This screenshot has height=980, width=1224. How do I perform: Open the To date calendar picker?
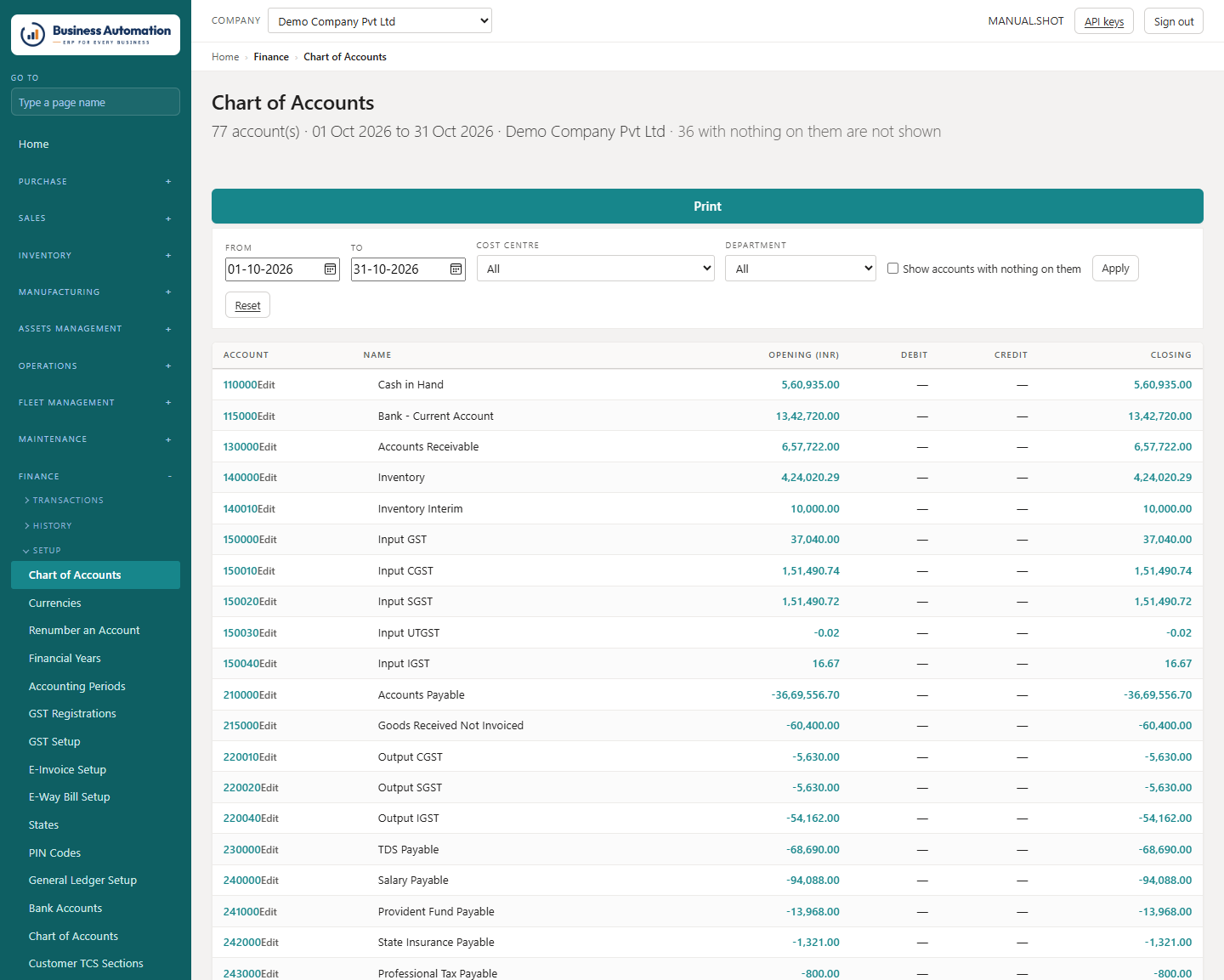[456, 269]
